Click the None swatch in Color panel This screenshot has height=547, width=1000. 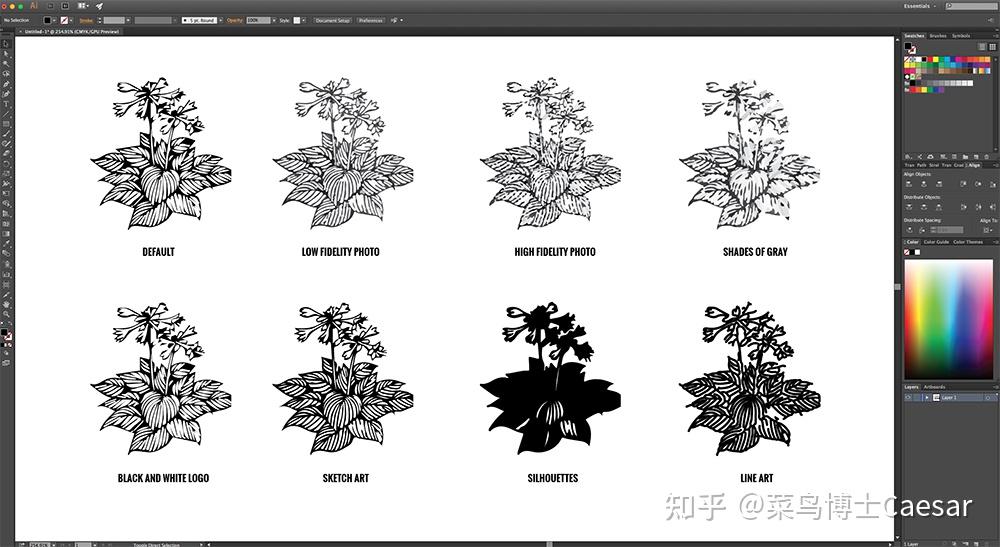point(907,252)
